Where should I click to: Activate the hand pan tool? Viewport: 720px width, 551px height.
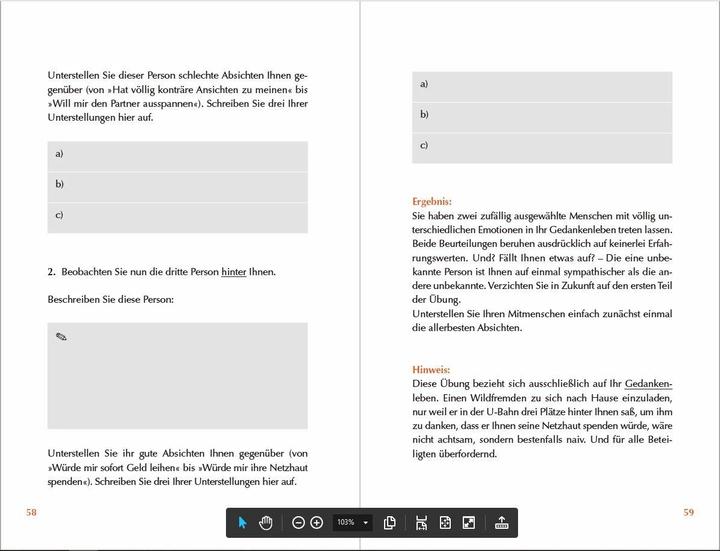click(266, 522)
